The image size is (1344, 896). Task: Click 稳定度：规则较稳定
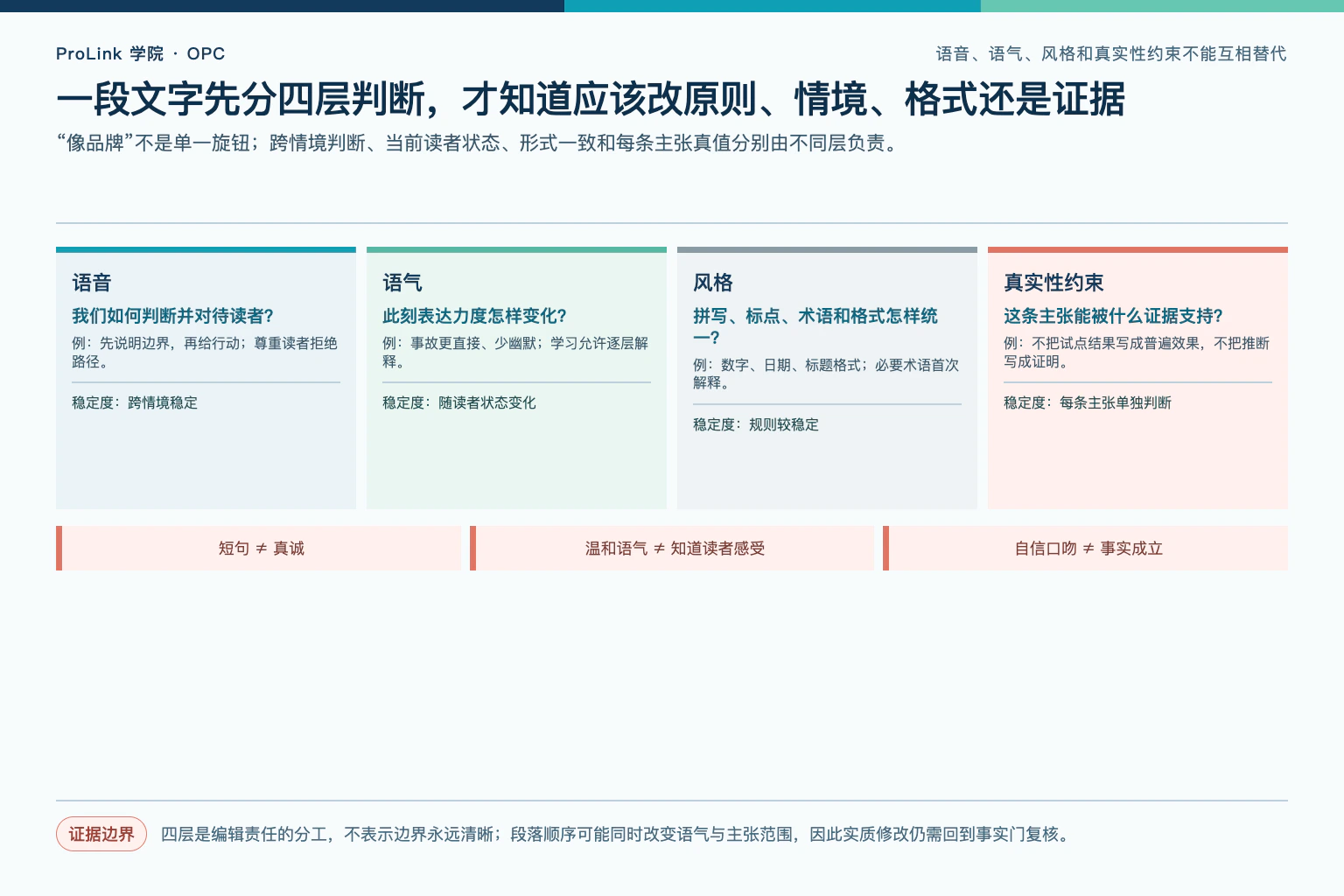(x=756, y=424)
